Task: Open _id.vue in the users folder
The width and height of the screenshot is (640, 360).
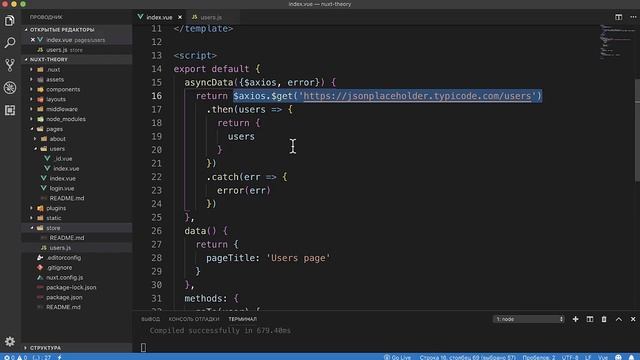Action: 63,159
